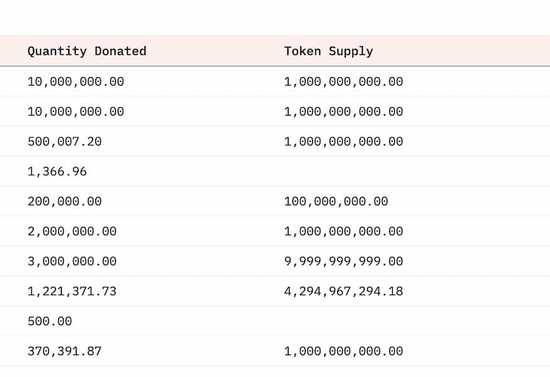Click the Quantity Donated column header
550x377 pixels.
tap(87, 51)
